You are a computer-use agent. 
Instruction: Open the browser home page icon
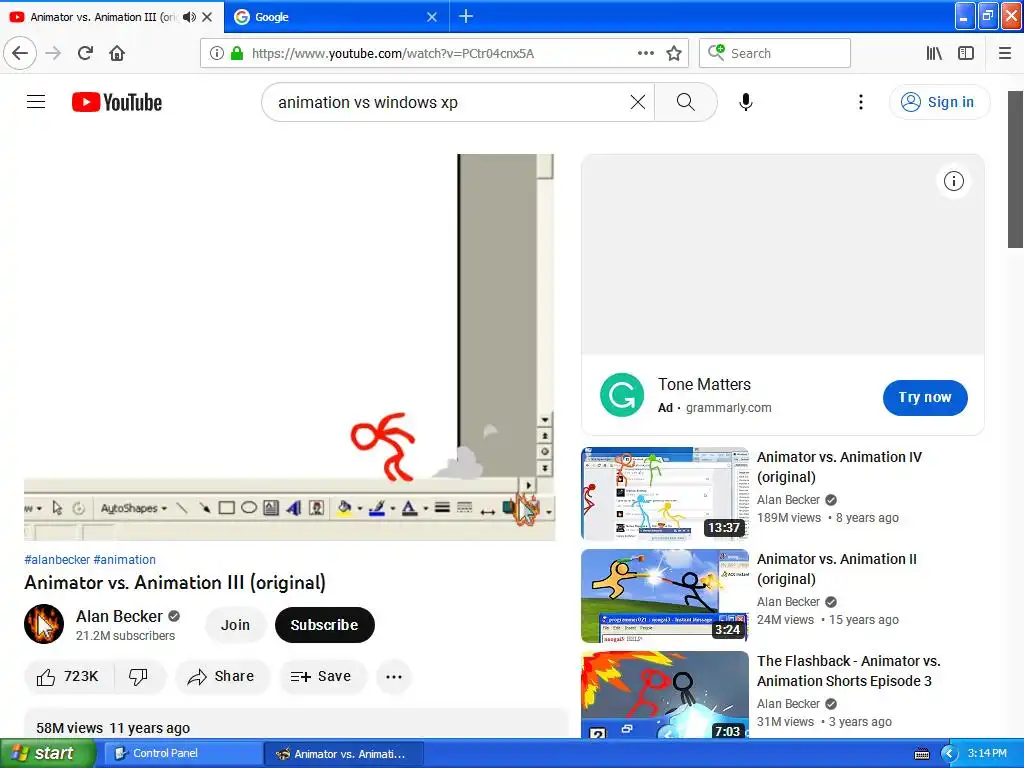[x=117, y=54]
